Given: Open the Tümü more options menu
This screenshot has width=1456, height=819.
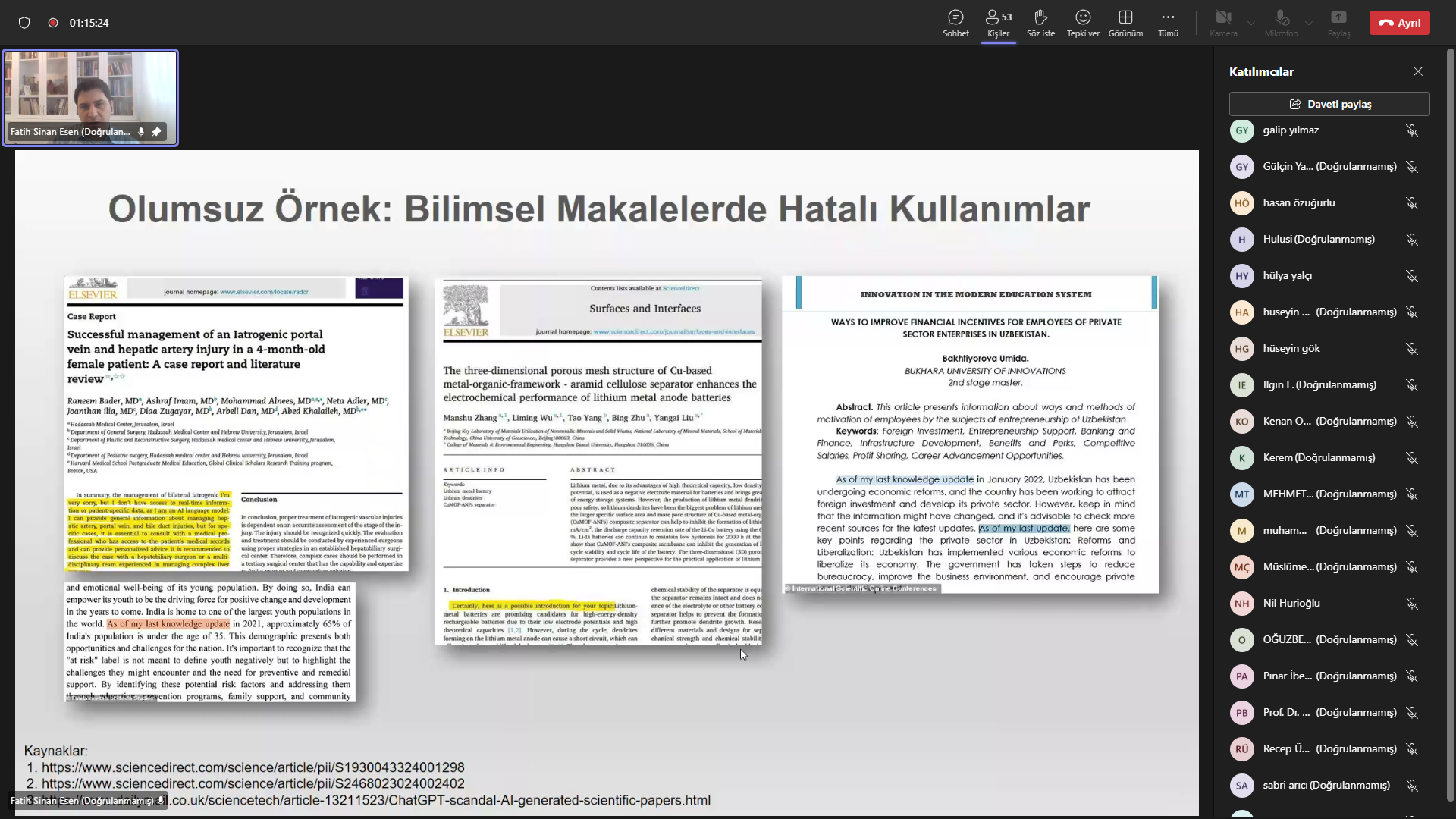Looking at the screenshot, I should coord(1168,23).
